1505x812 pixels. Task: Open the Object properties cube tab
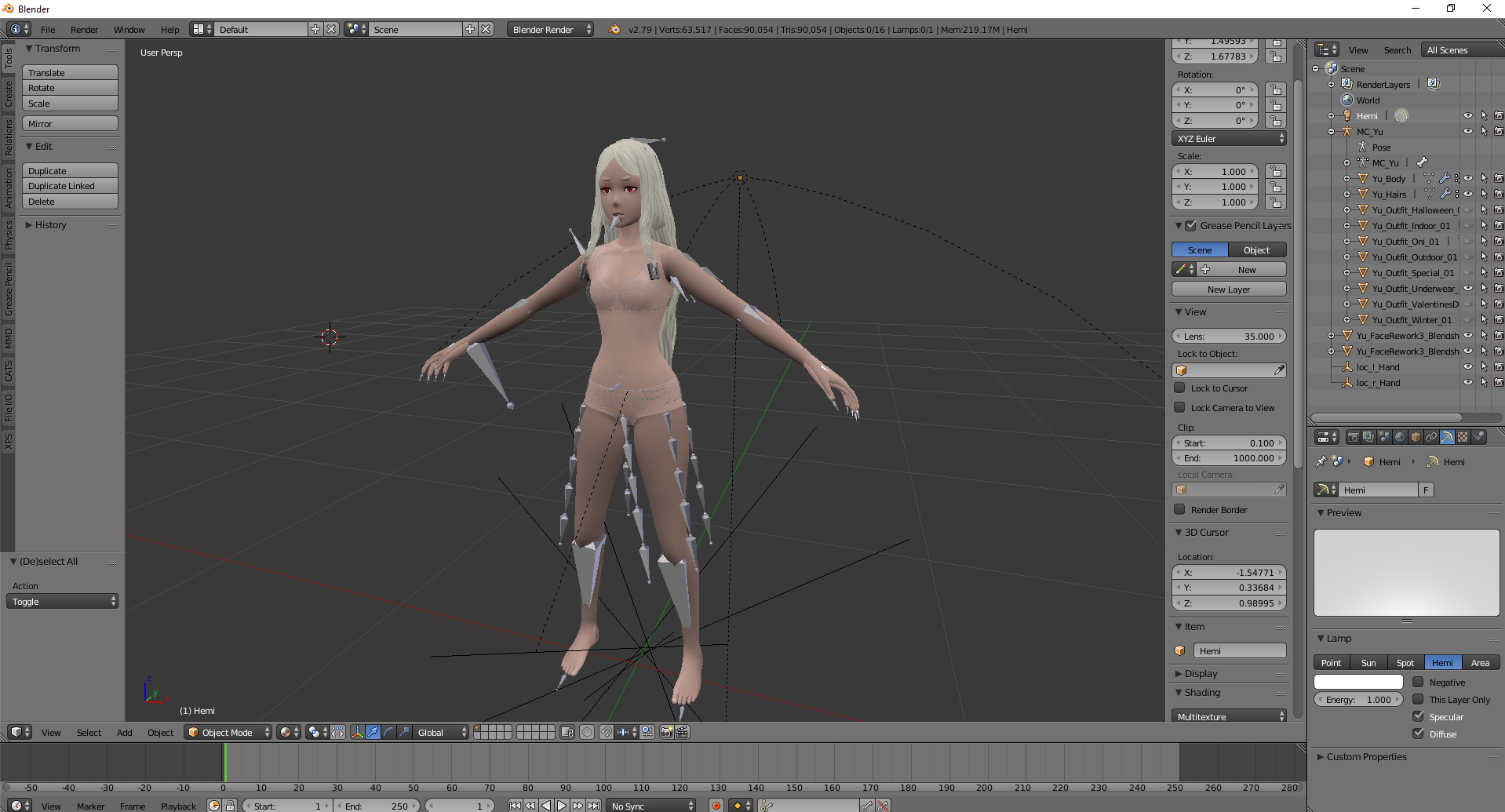point(1416,437)
